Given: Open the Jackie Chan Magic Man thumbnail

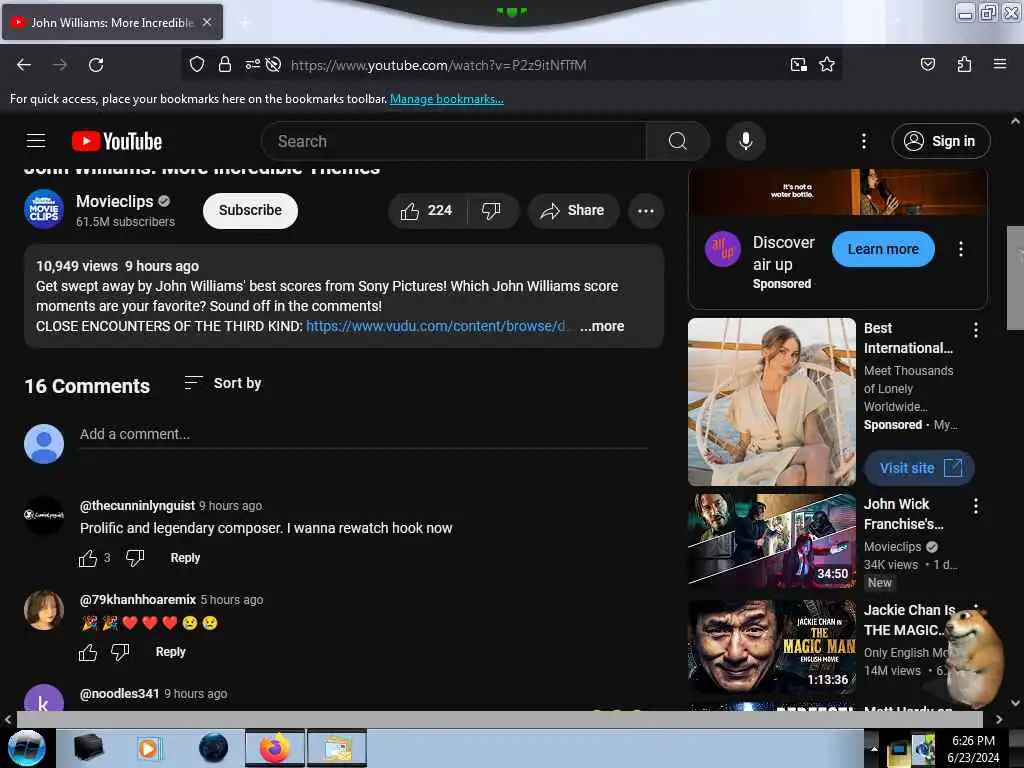Looking at the screenshot, I should click(772, 647).
